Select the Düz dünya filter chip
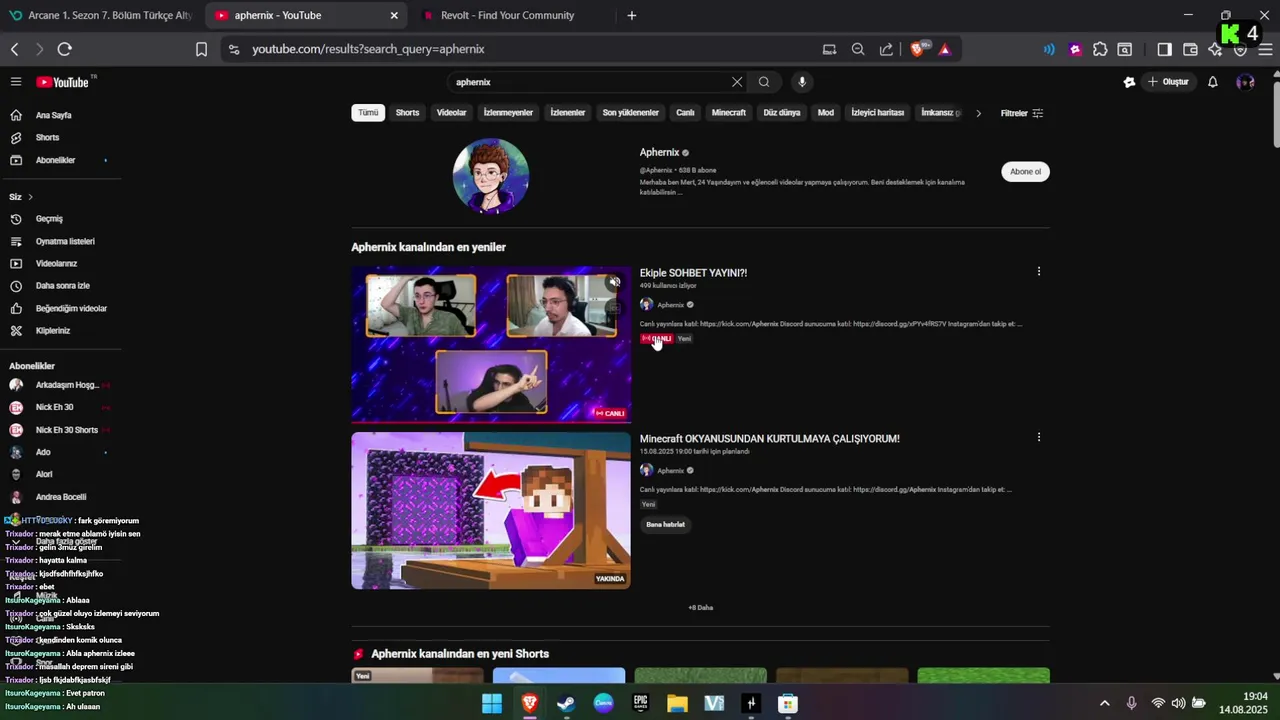This screenshot has height=720, width=1280. pyautogui.click(x=781, y=113)
